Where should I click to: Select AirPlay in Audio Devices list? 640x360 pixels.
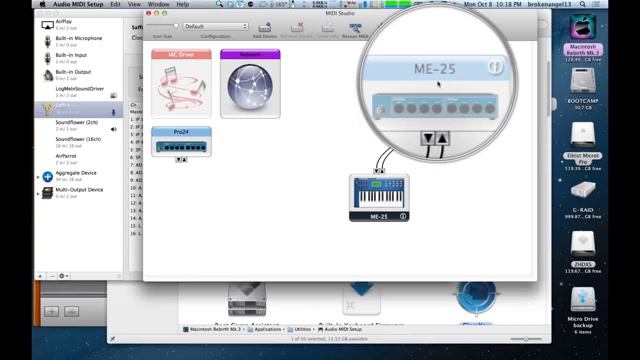coord(78,24)
